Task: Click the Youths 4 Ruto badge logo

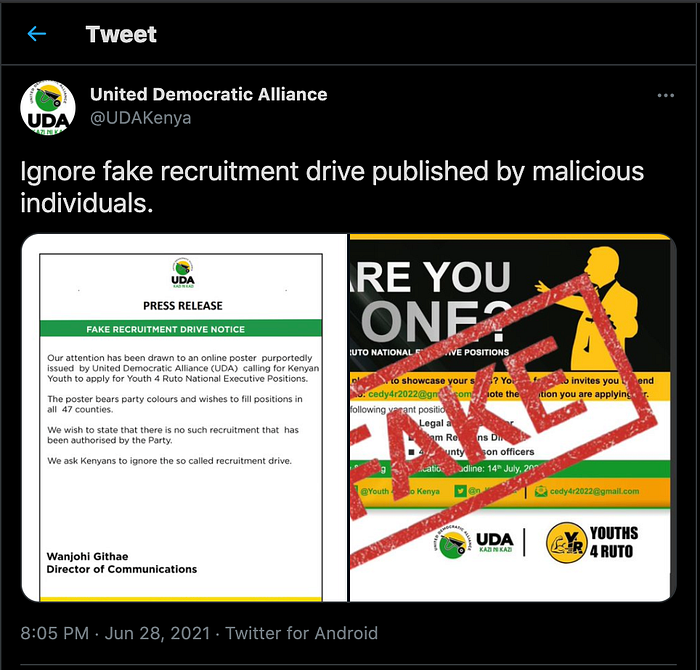Action: [x=567, y=543]
